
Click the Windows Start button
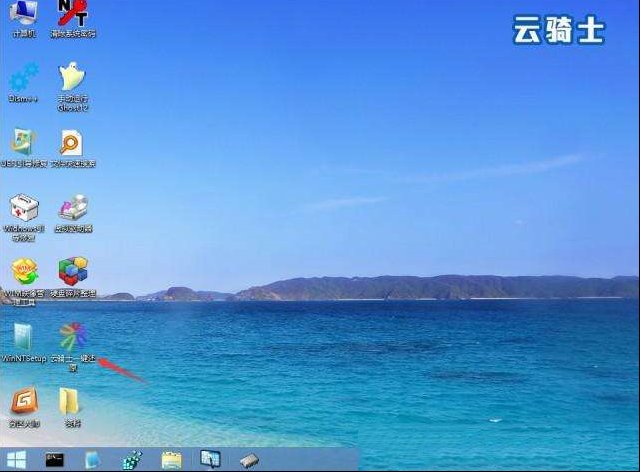[18, 460]
